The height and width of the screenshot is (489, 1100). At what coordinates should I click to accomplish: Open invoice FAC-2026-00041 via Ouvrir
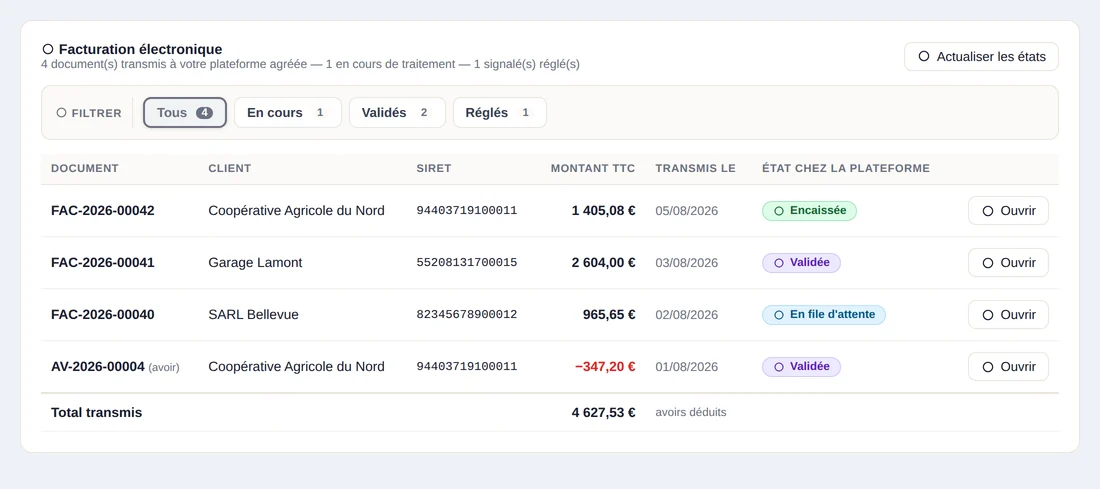tap(1008, 262)
